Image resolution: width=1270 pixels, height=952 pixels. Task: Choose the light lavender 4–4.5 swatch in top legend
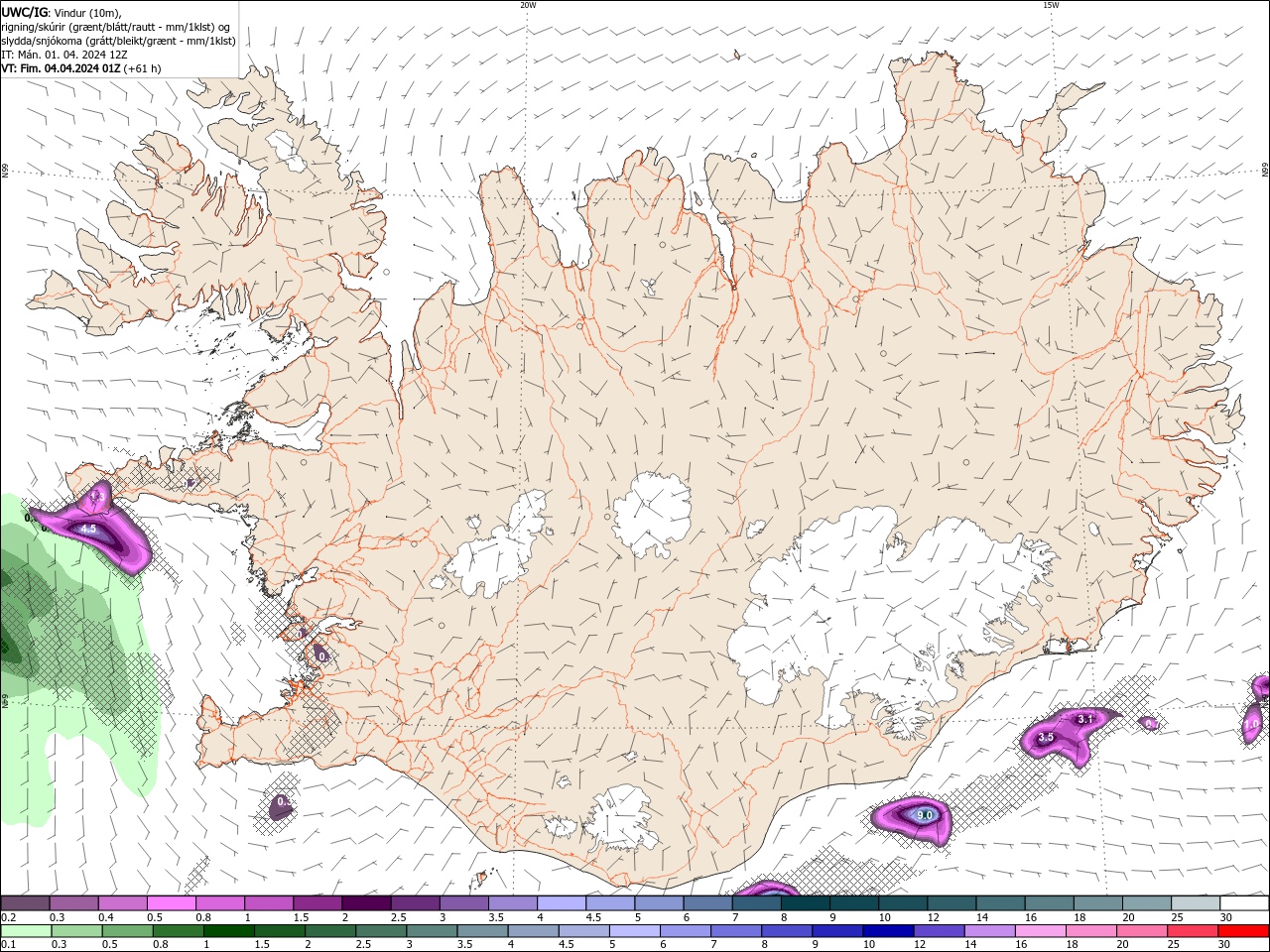coord(562,903)
